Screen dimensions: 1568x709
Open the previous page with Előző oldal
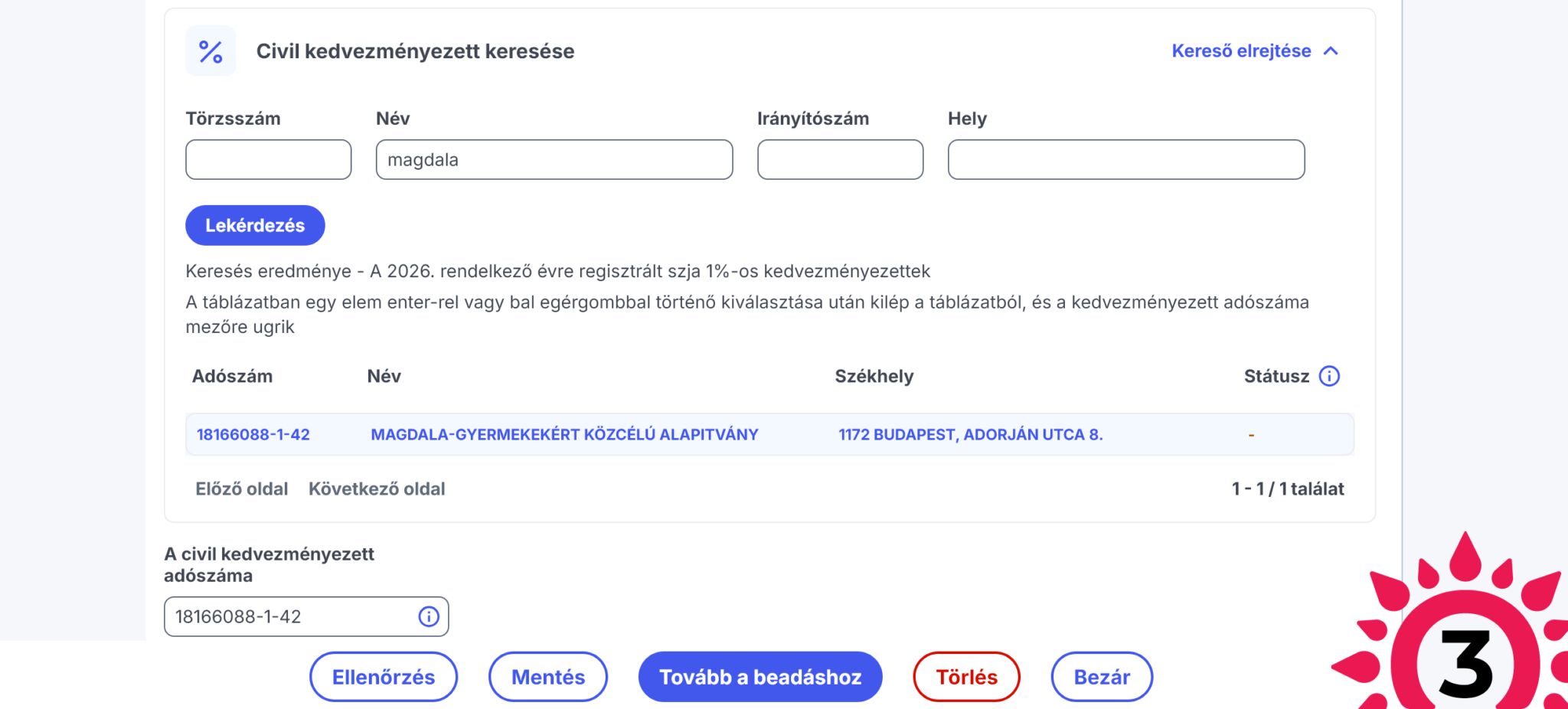coord(241,488)
